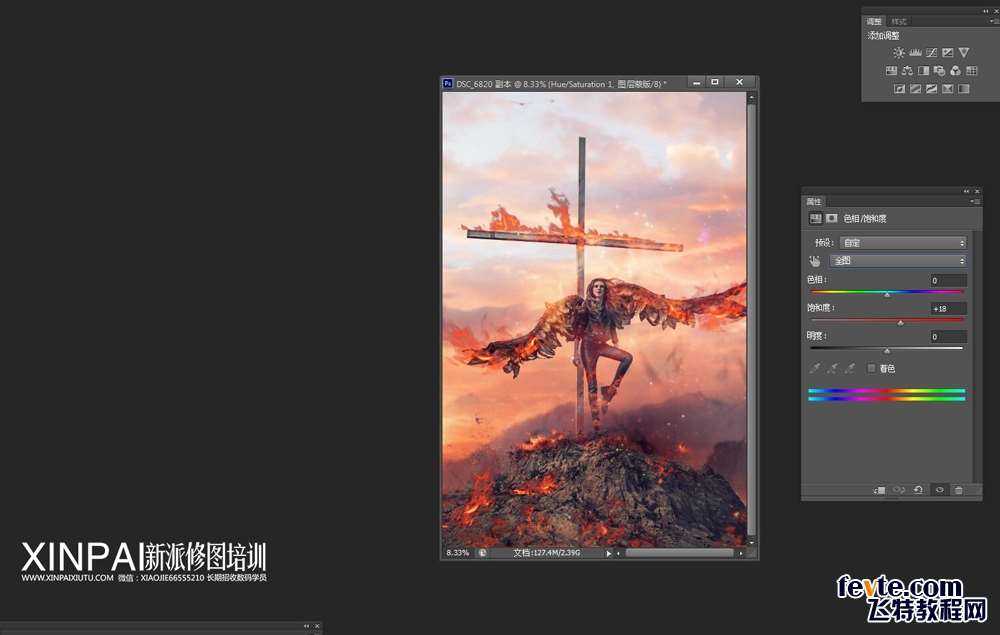Pick the add-to-sample eyedropper (middle)

832,369
